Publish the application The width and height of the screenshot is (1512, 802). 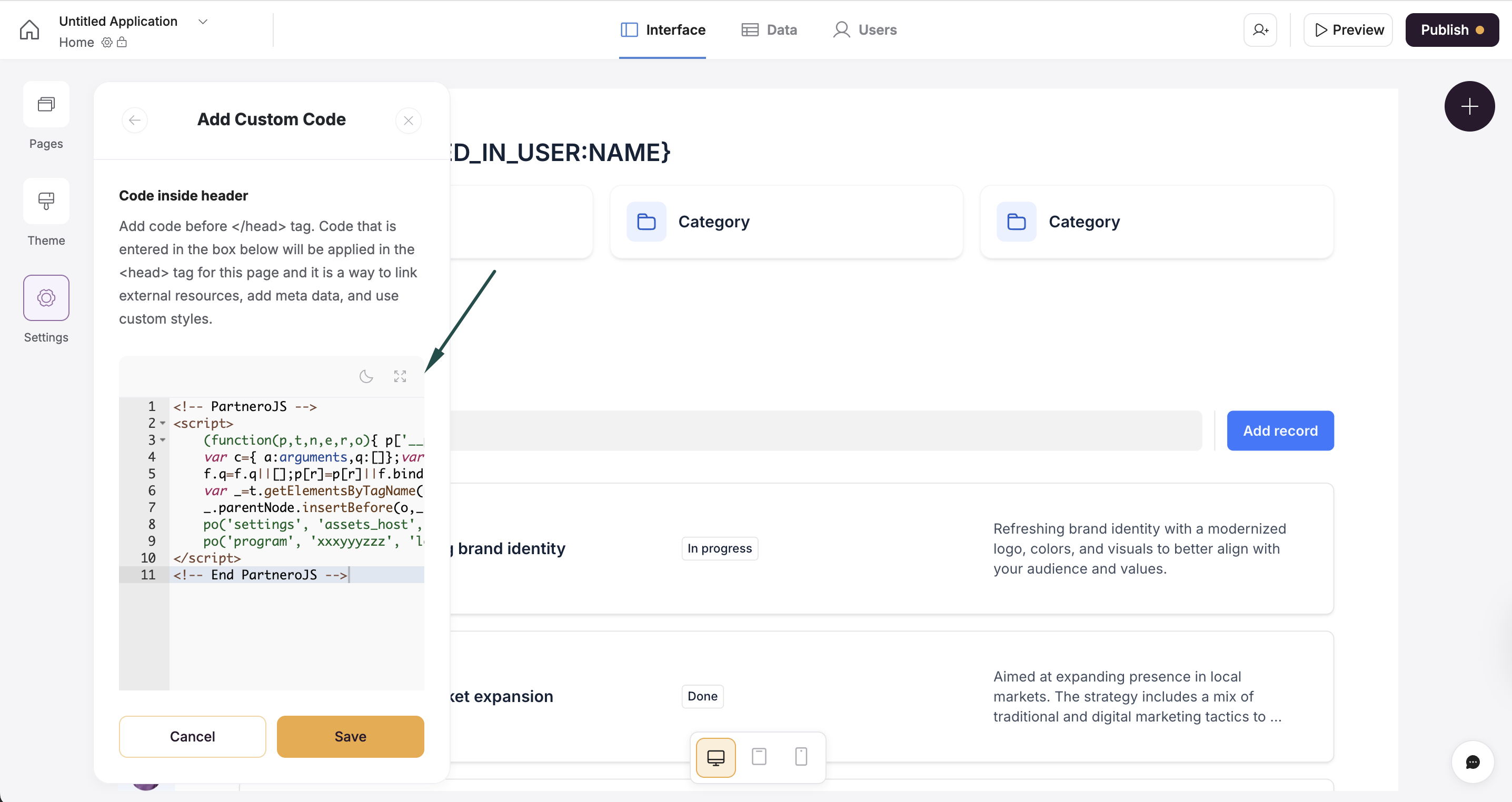tap(1452, 30)
